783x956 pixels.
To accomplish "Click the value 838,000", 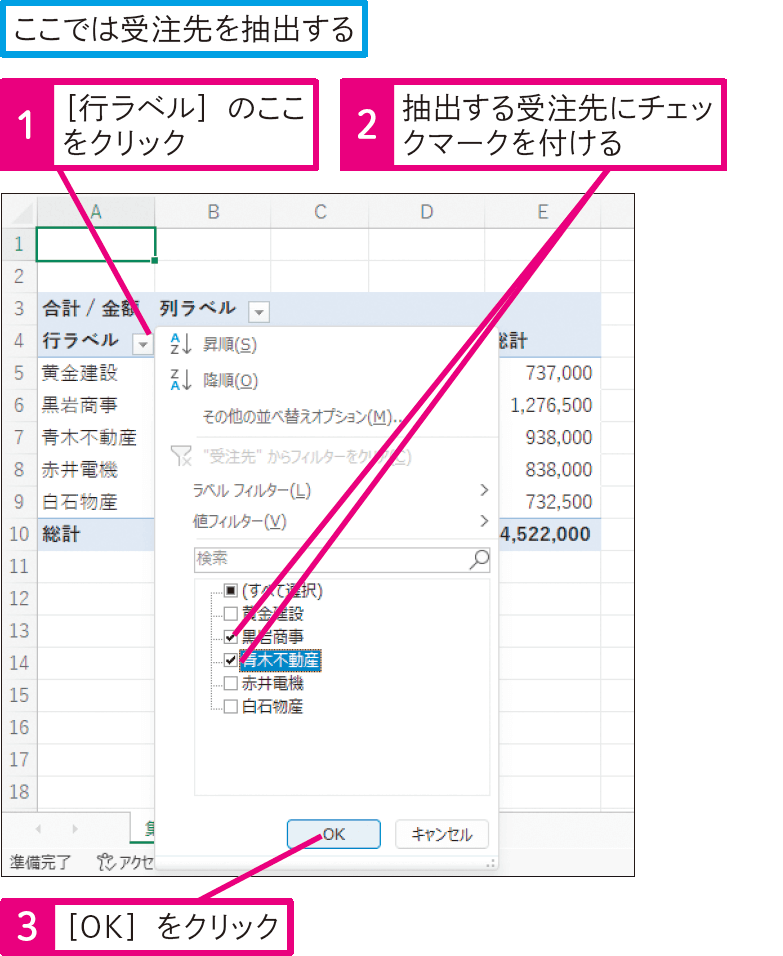I will coord(559,469).
